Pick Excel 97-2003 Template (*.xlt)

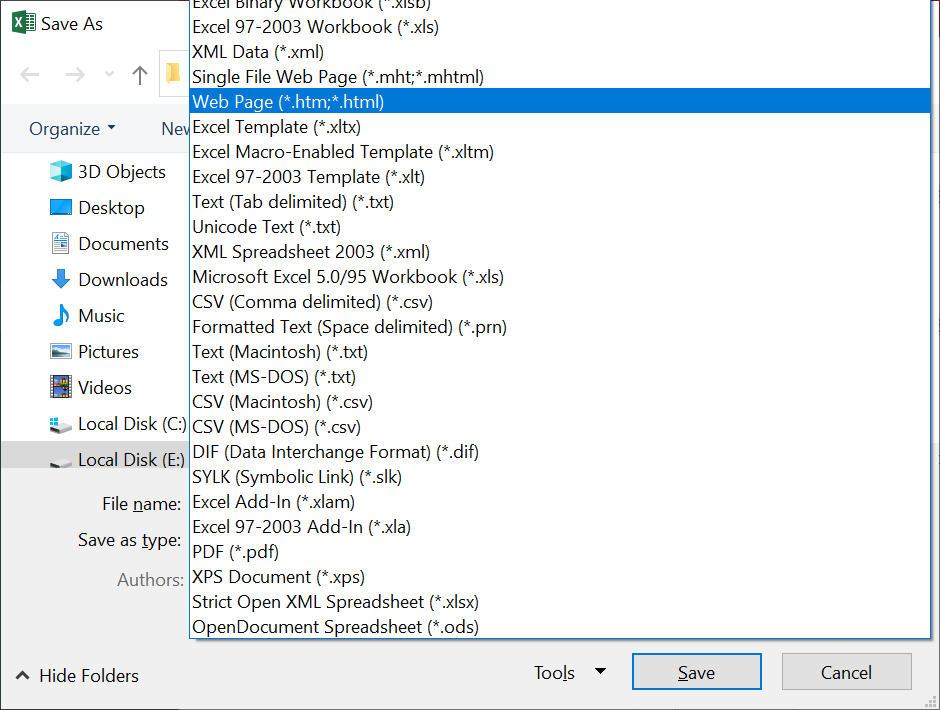pos(560,177)
